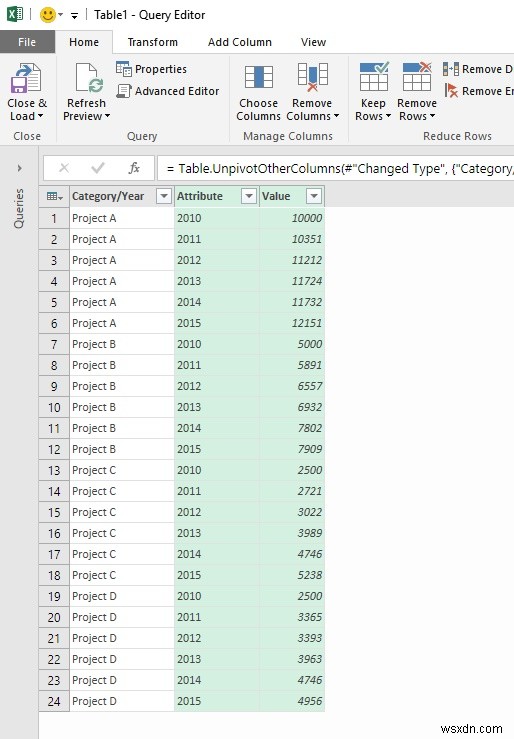Open query Properties

pyautogui.click(x=151, y=69)
